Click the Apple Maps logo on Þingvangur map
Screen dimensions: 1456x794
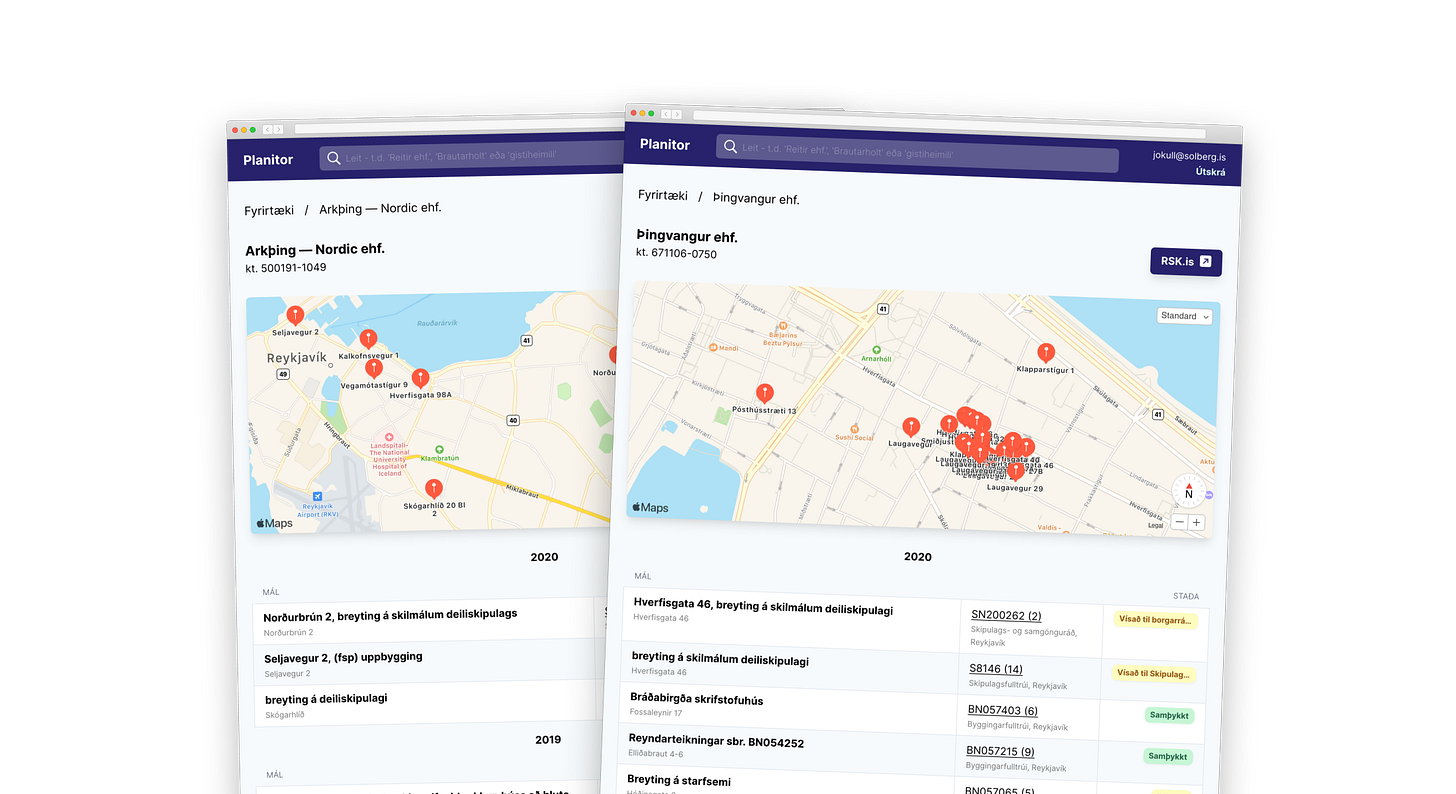click(x=650, y=507)
